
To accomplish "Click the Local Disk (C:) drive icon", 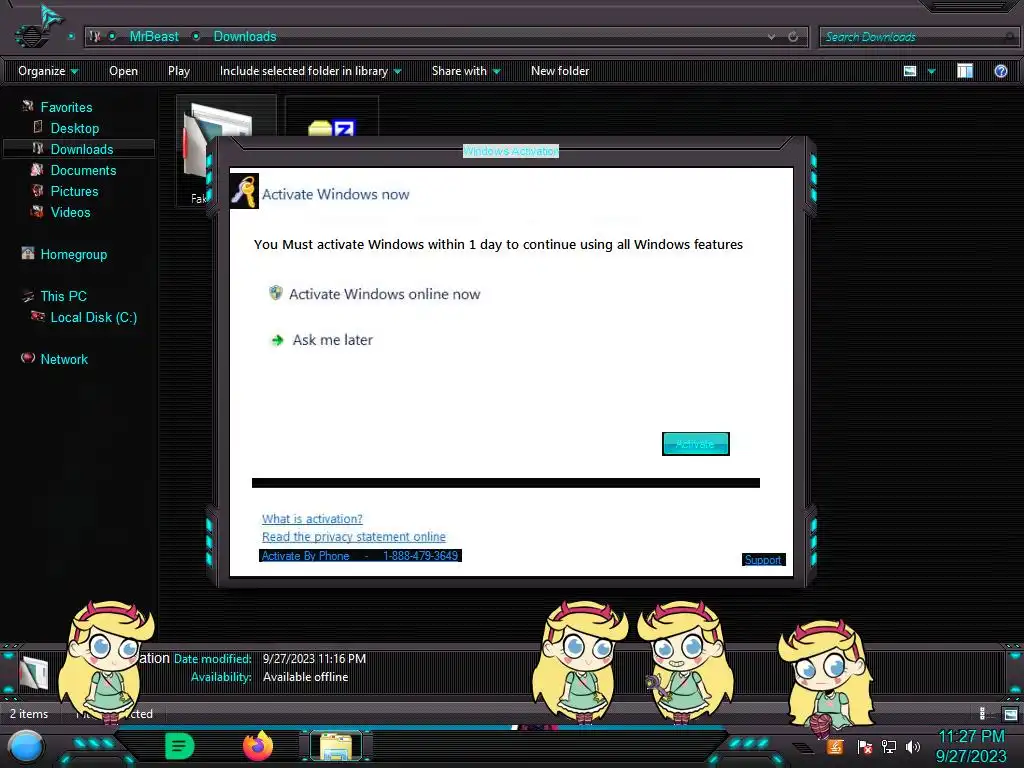I will click(x=38, y=317).
